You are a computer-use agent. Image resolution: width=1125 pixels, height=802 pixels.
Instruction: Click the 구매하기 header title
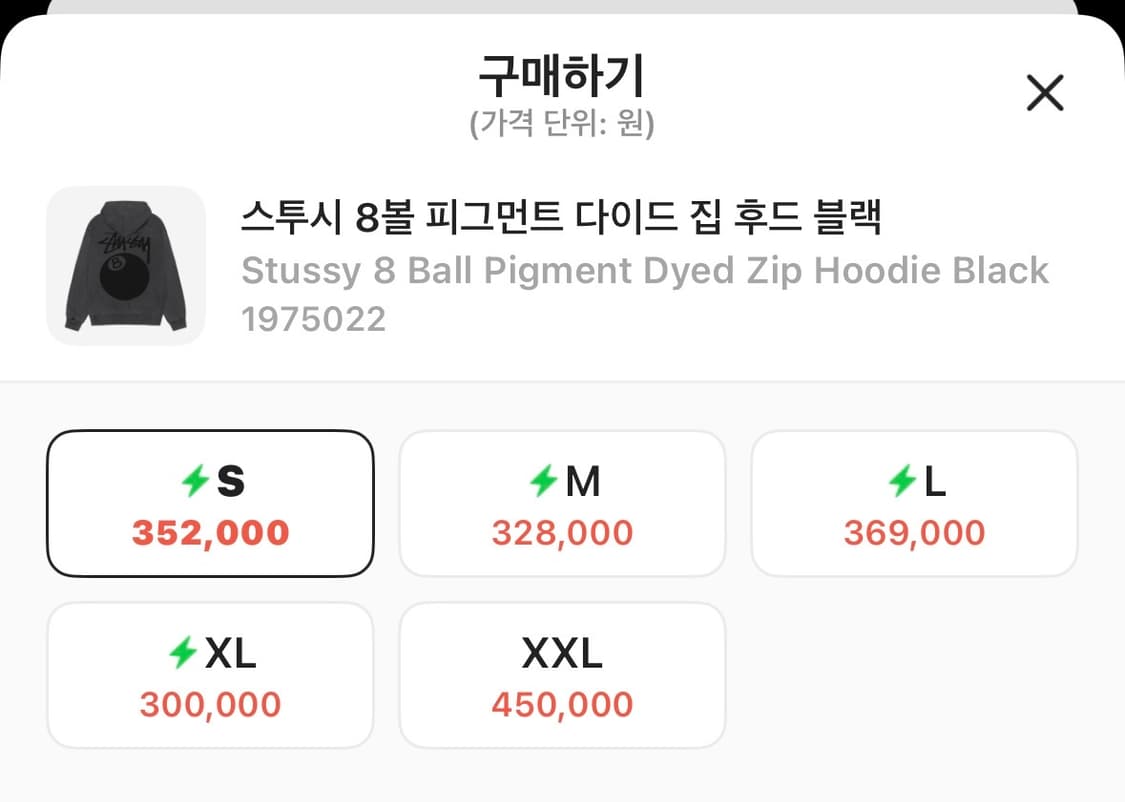562,75
